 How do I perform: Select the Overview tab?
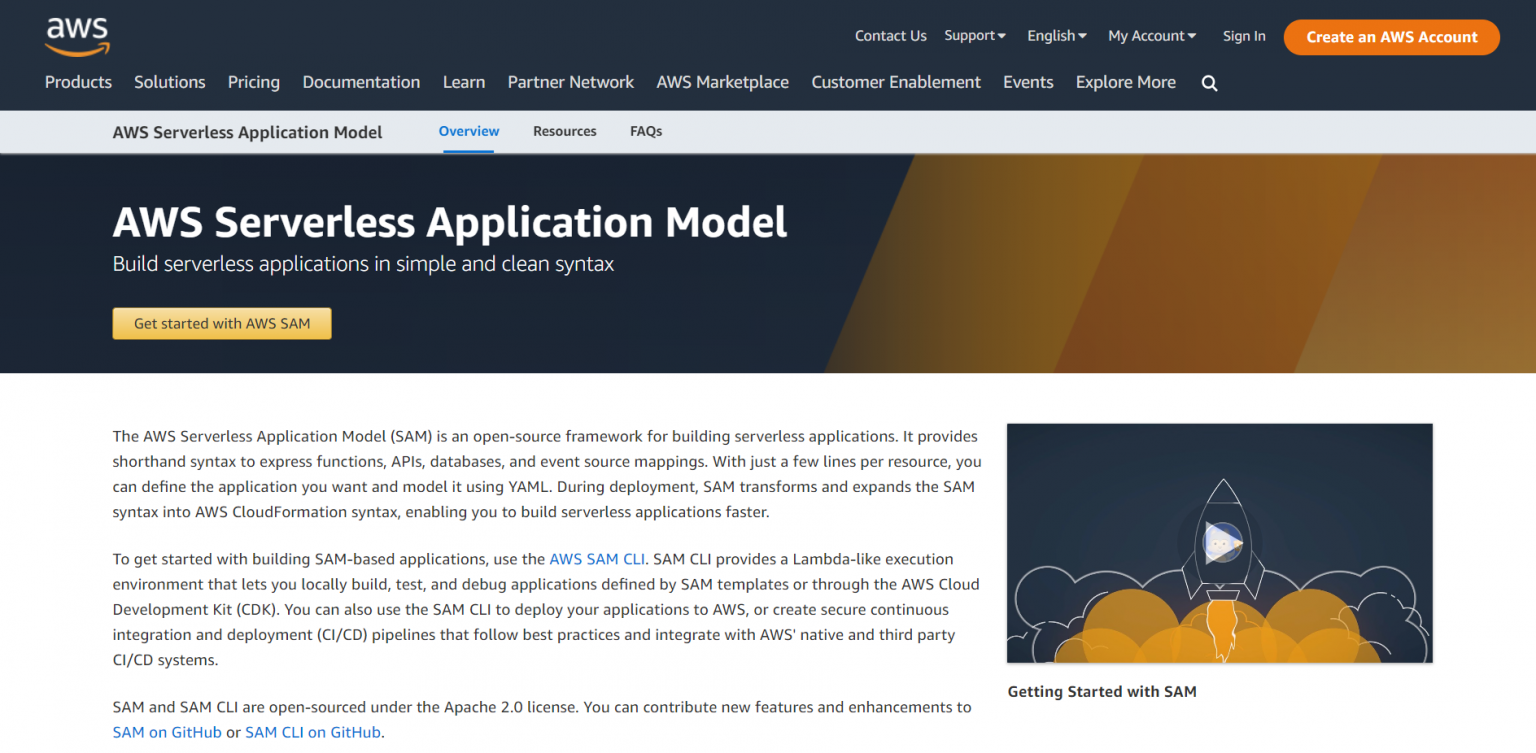pyautogui.click(x=468, y=131)
